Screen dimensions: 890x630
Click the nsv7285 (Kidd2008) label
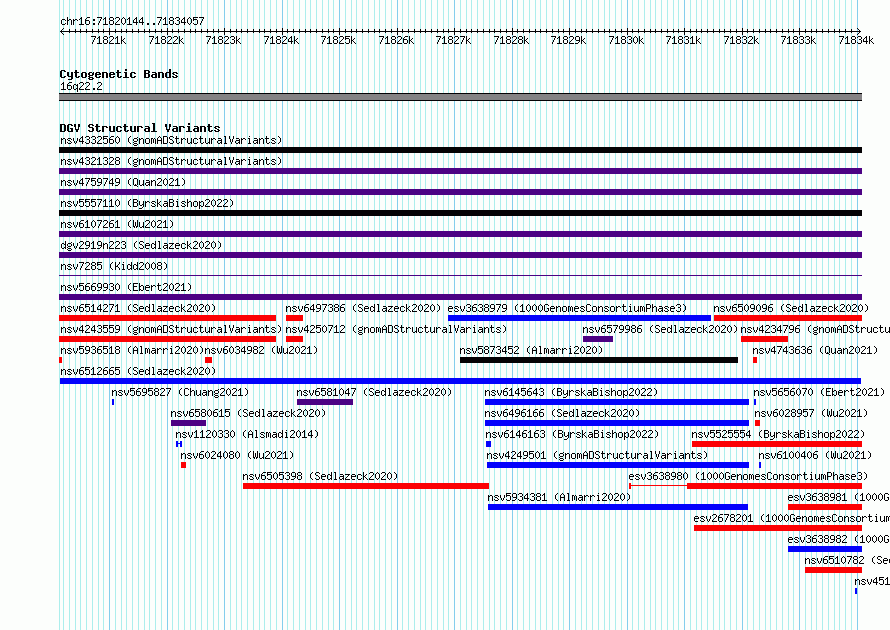(x=114, y=266)
